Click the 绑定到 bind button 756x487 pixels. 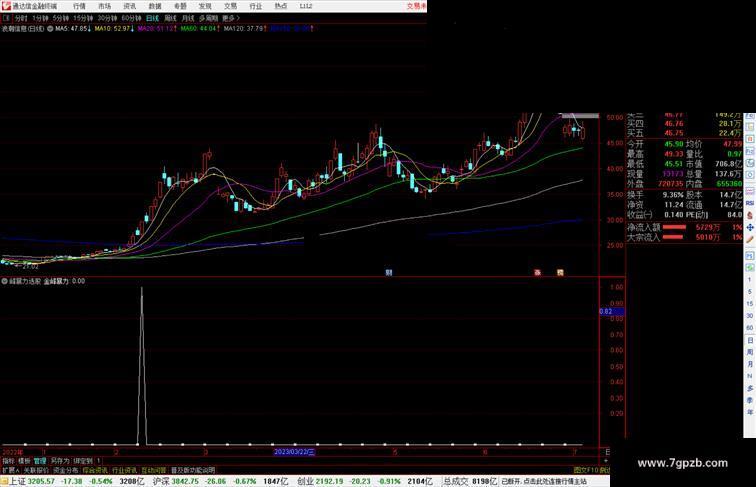(x=83, y=461)
